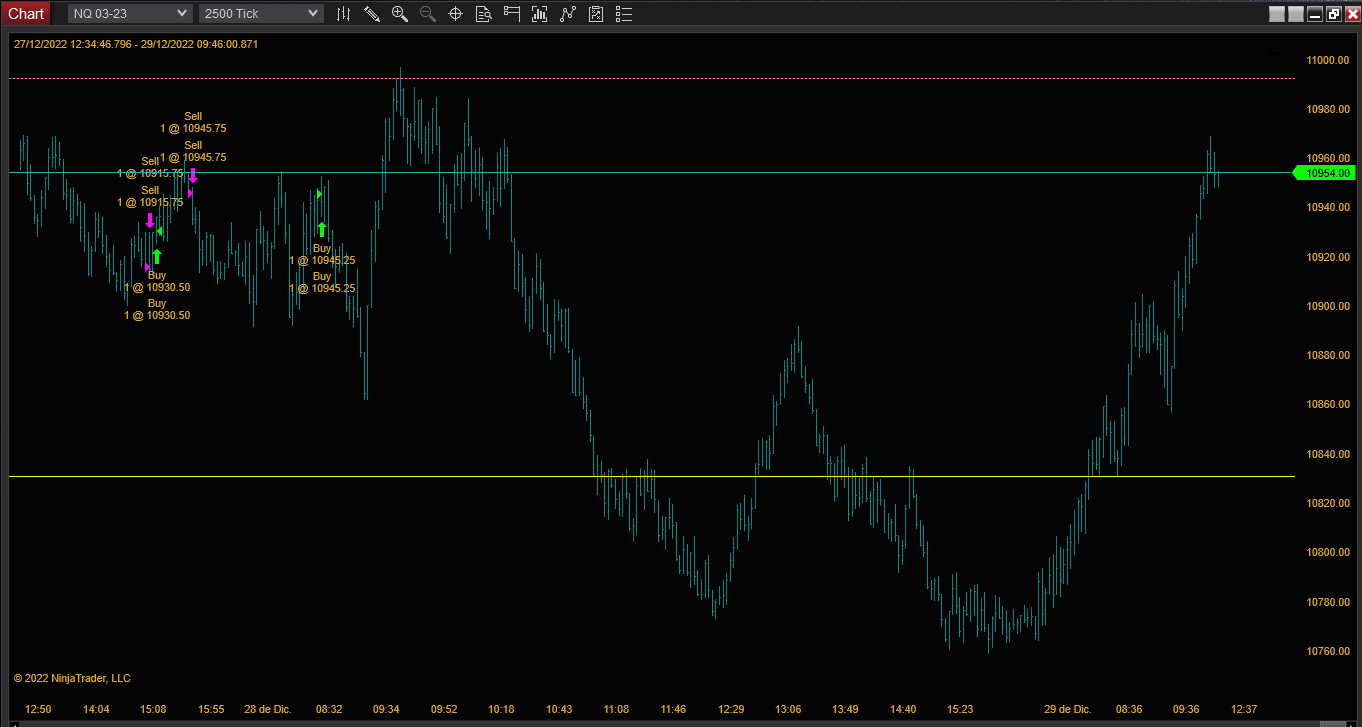This screenshot has height=727, width=1362.
Task: Click the chart date range text
Action: (136, 44)
